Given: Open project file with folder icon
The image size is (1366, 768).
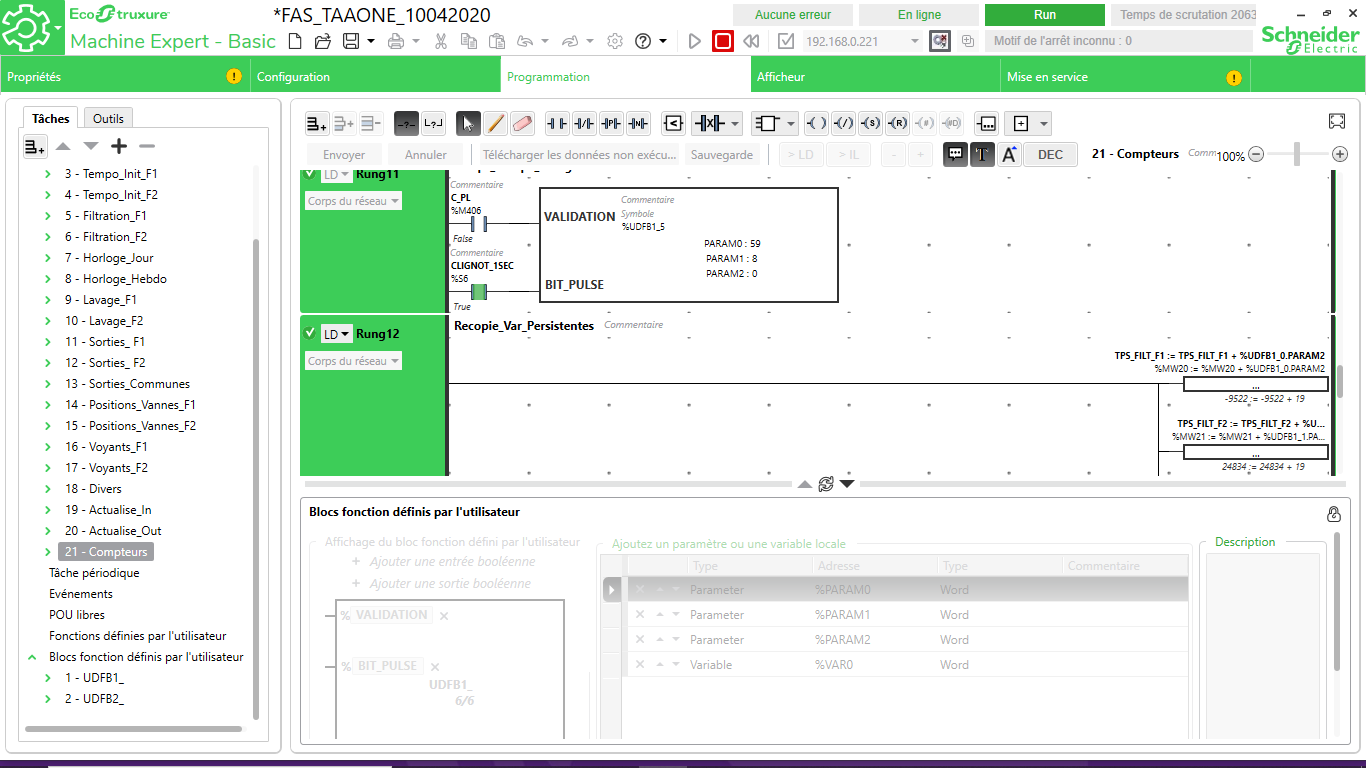Looking at the screenshot, I should point(322,41).
